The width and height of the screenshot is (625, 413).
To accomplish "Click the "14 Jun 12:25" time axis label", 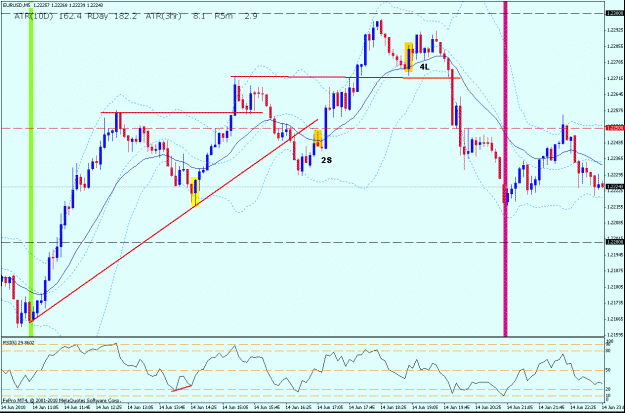I will pos(109,409).
